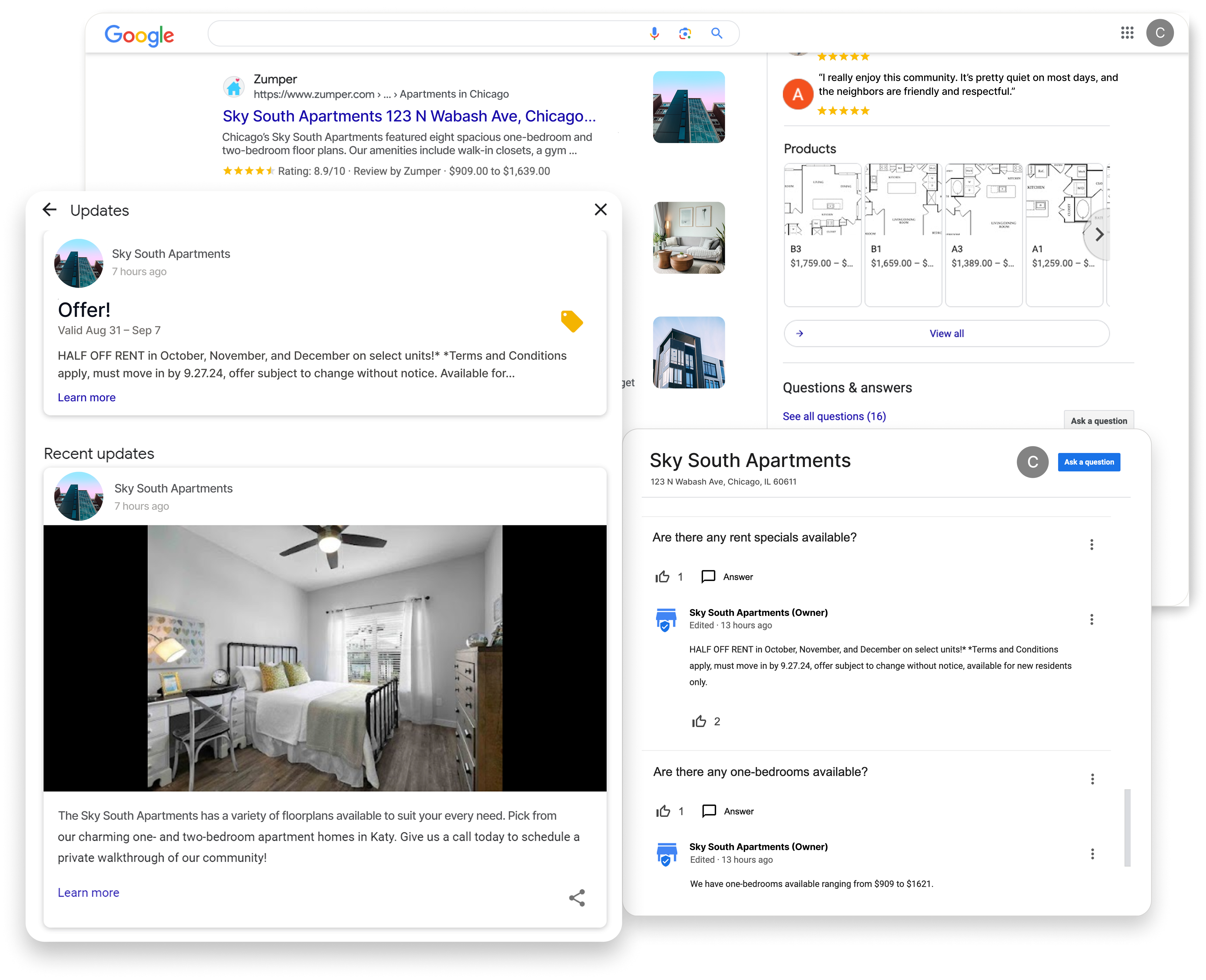The height and width of the screenshot is (980, 1206).
Task: Open the A1 floor plan product
Action: (x=1064, y=235)
